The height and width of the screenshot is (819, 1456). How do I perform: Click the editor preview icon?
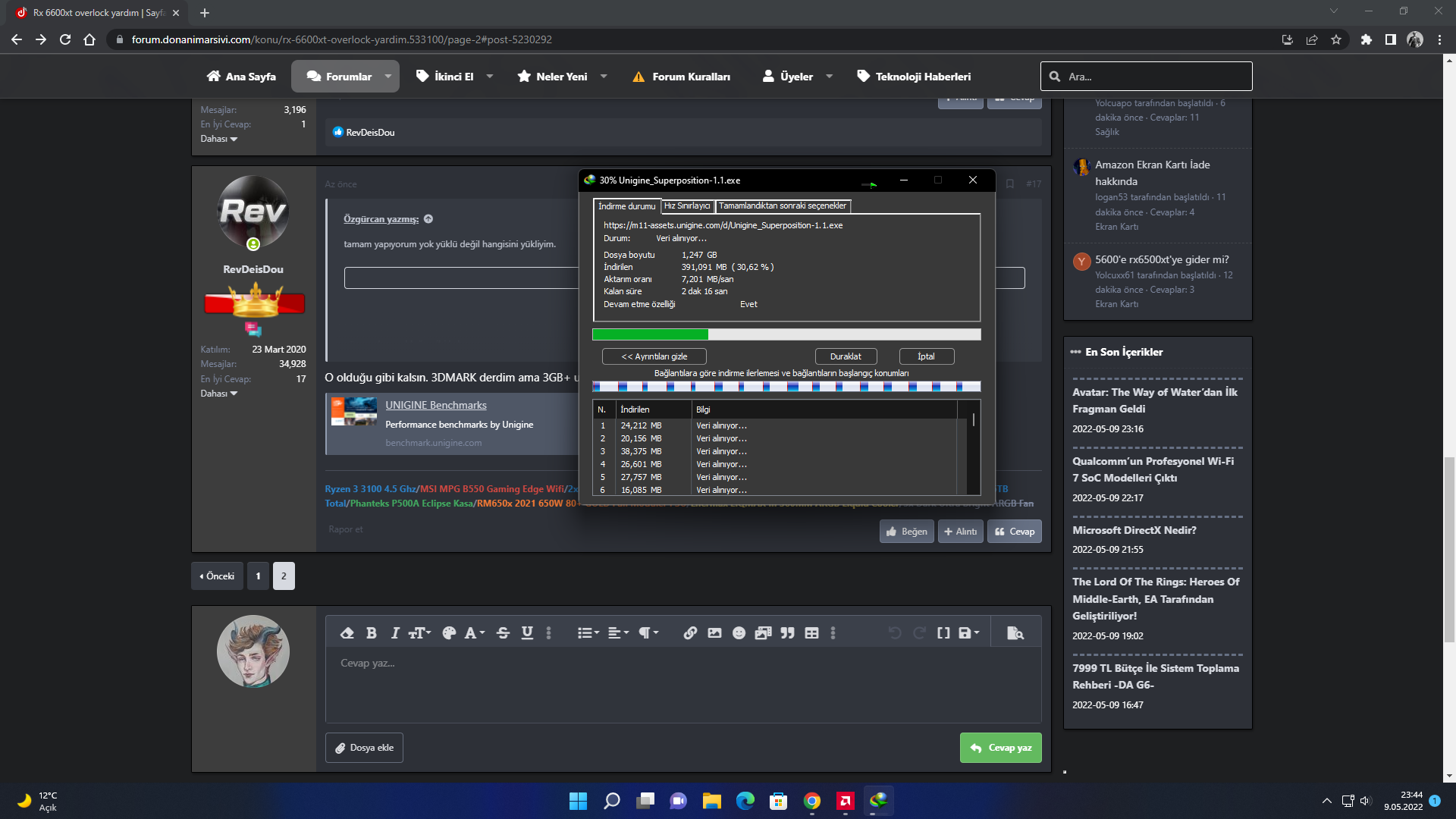coord(1015,633)
